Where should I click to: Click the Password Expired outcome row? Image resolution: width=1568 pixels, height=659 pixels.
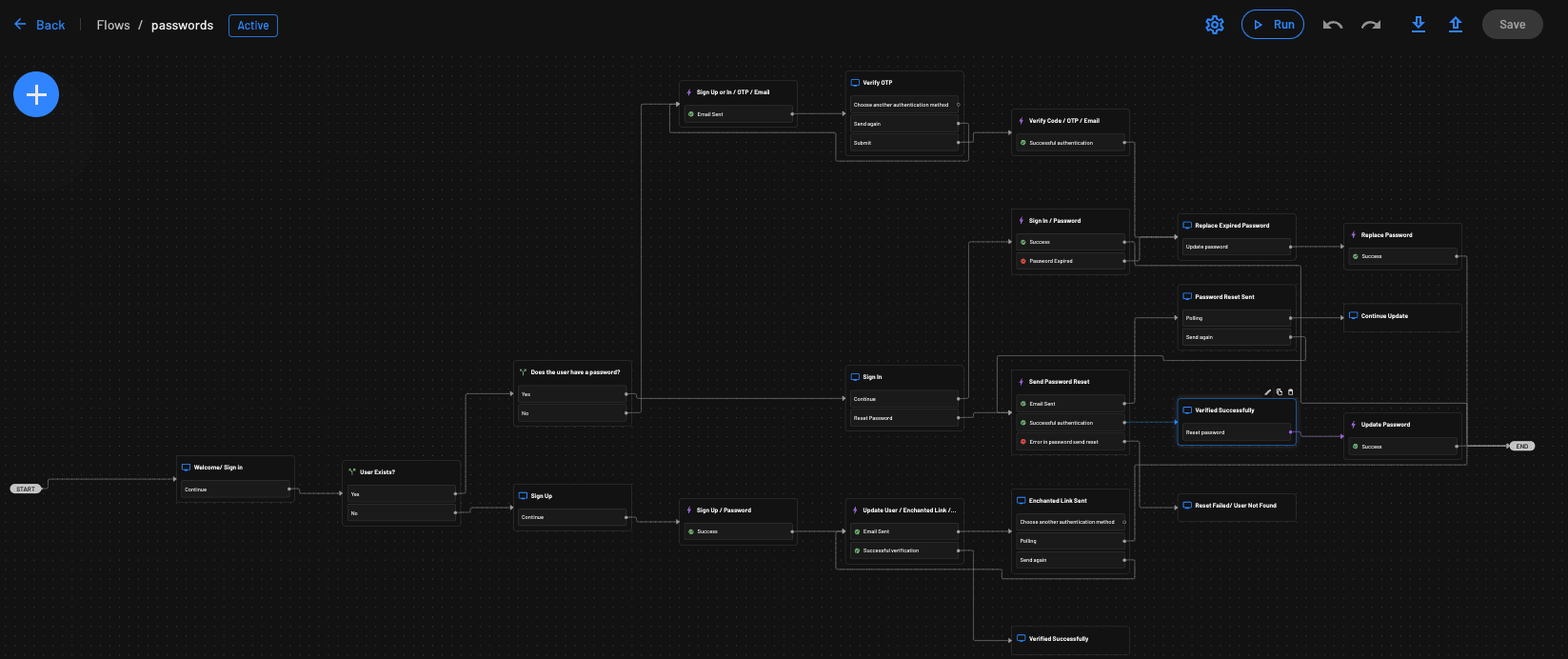pos(1070,261)
